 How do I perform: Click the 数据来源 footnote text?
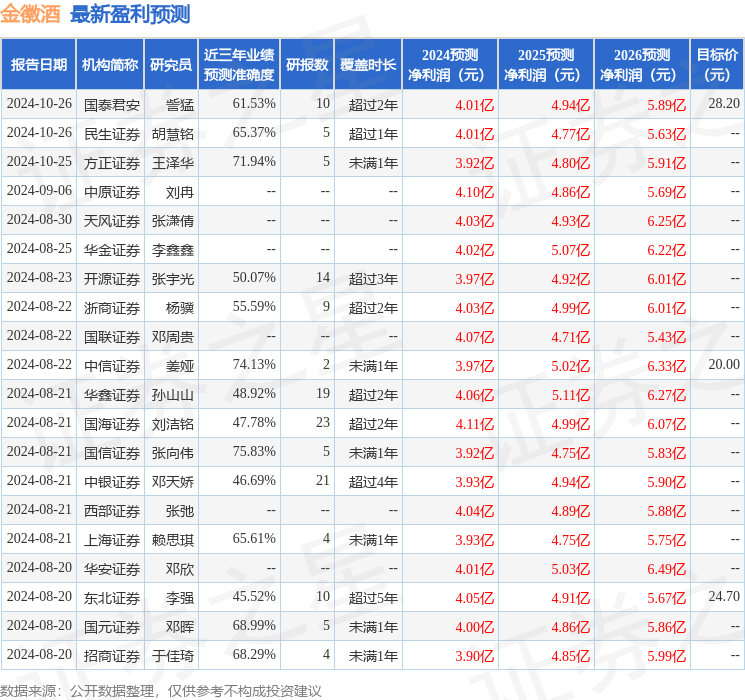coord(161,690)
